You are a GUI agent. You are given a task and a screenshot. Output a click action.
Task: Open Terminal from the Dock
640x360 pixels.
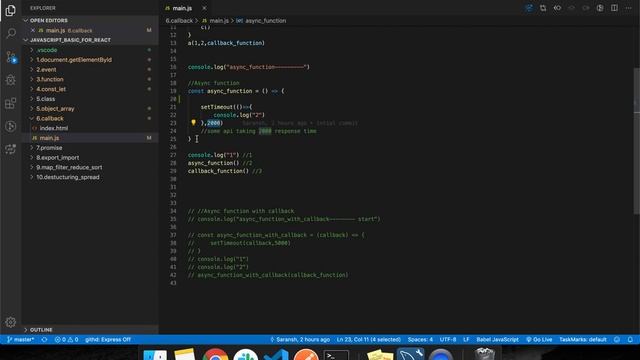336,355
